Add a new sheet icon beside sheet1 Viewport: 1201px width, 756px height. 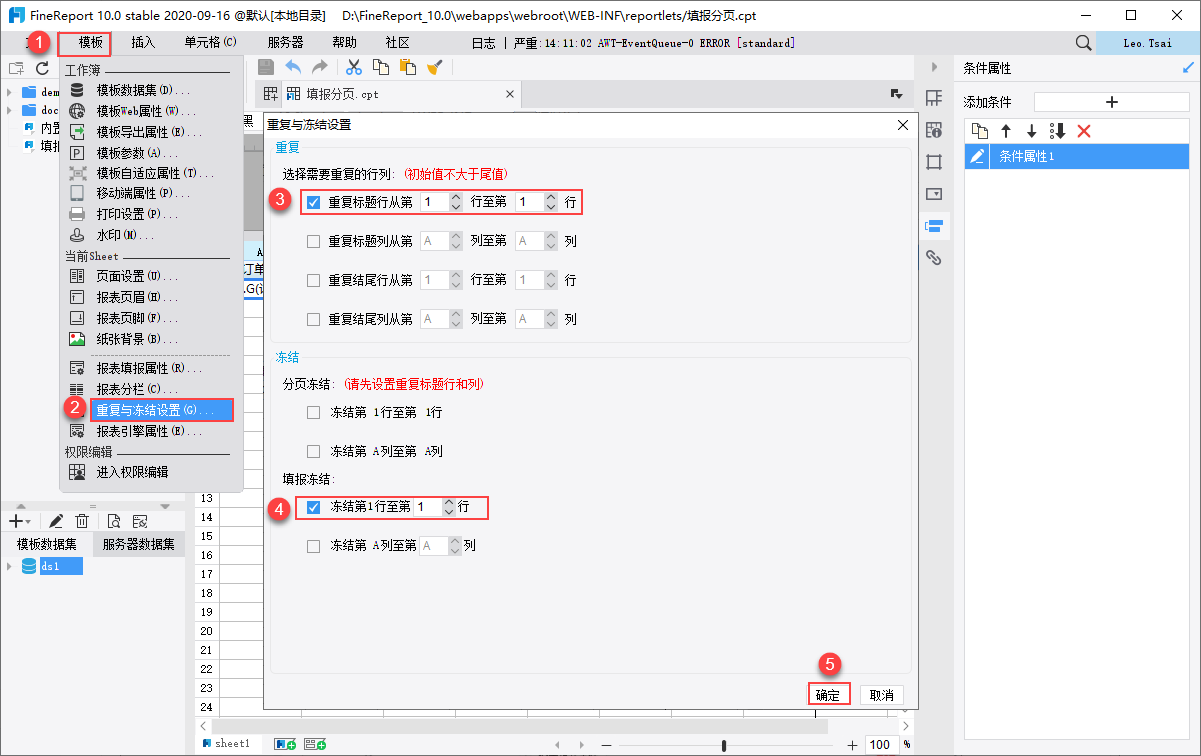(x=284, y=744)
